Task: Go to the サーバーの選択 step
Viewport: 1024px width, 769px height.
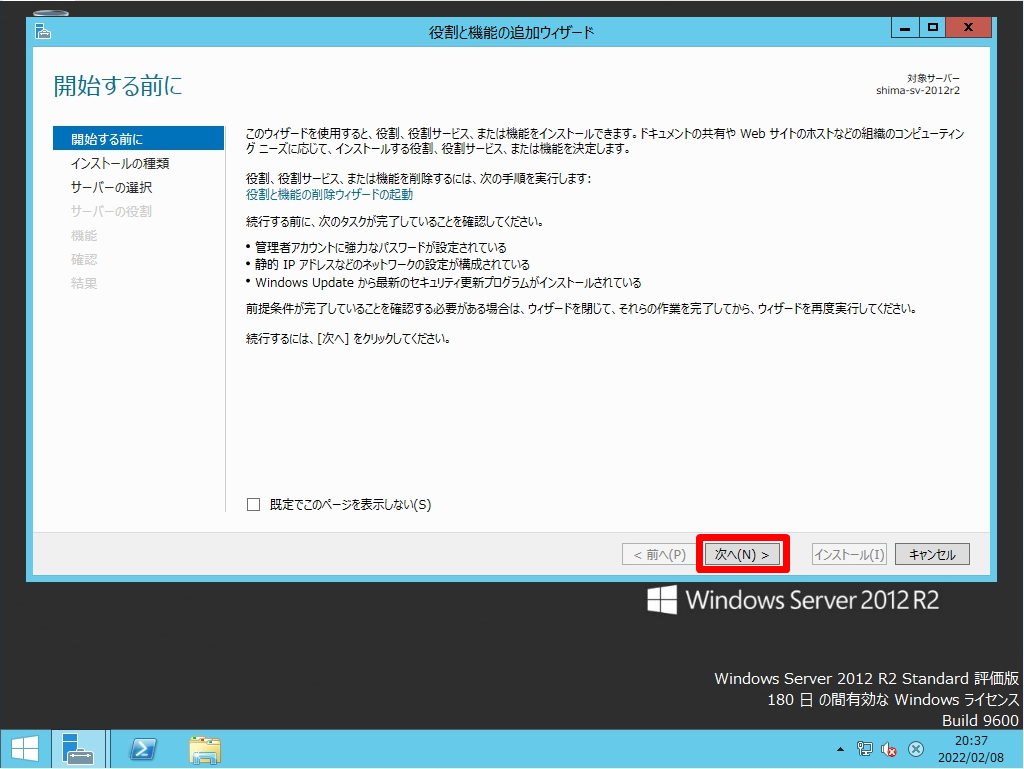Action: [x=112, y=187]
